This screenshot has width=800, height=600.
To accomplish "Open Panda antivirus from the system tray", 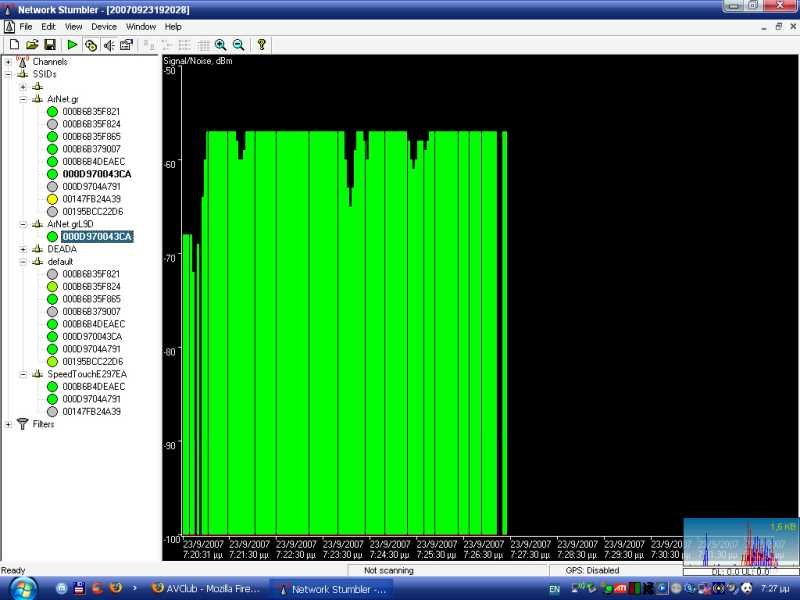I will point(745,589).
